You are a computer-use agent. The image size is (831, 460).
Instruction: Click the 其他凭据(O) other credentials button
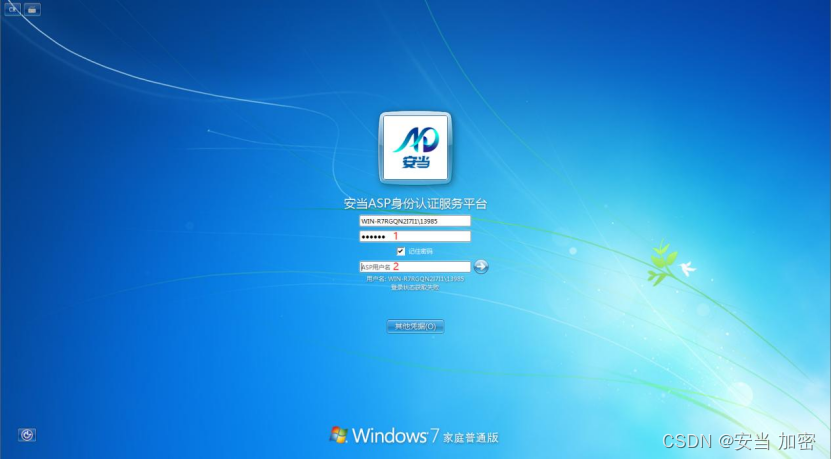(415, 326)
